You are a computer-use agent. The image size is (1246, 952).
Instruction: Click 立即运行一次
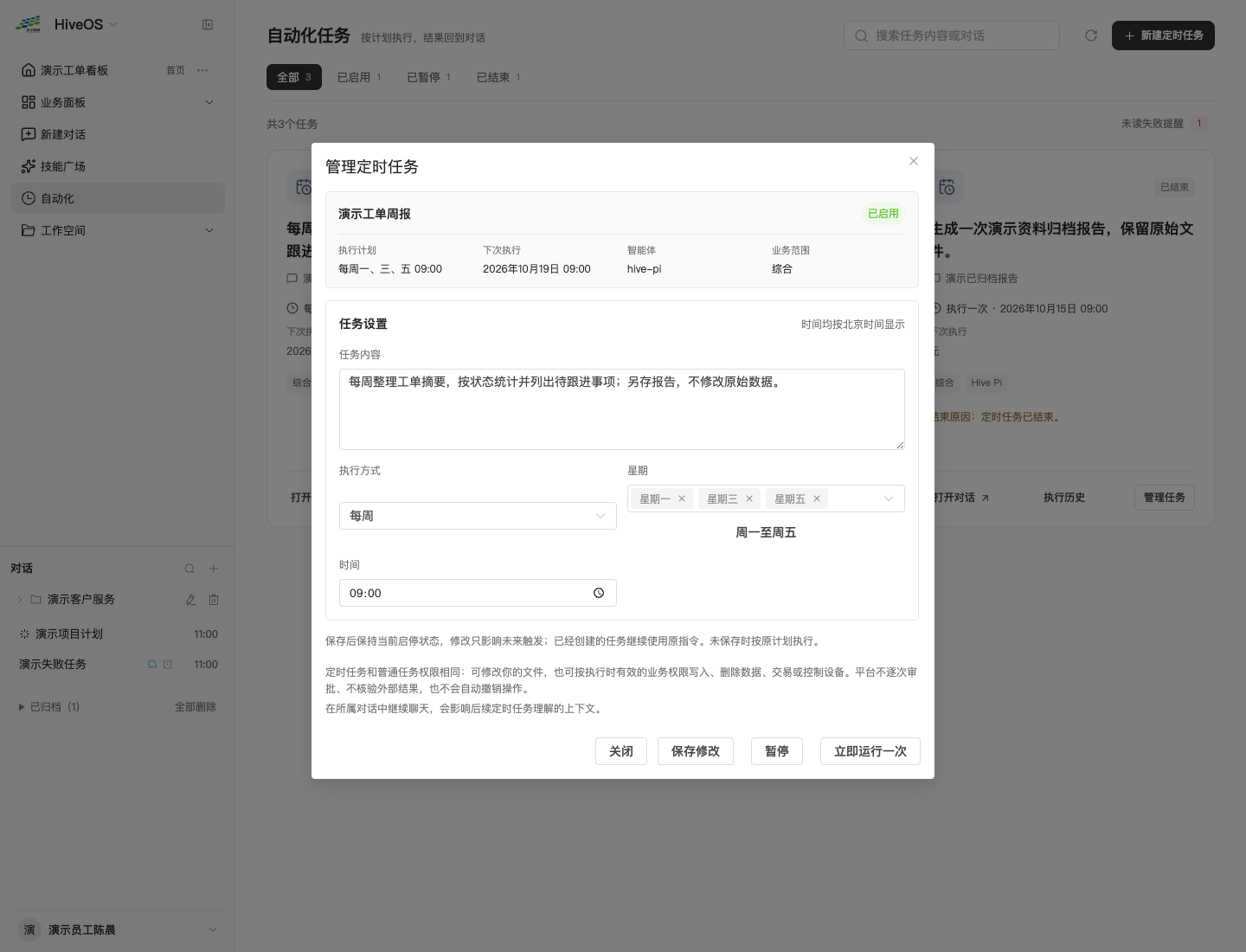(x=870, y=751)
